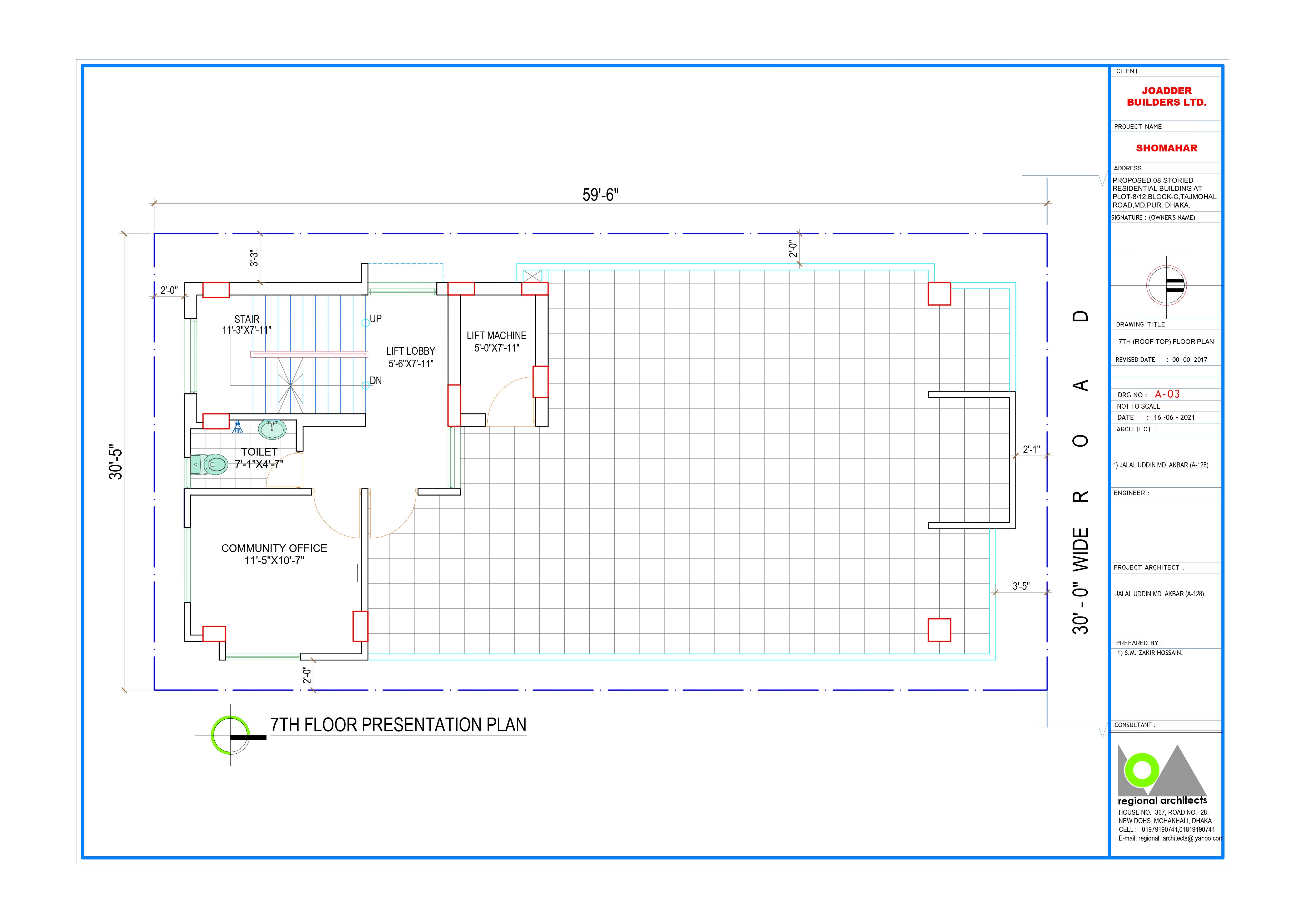
Task: Click the 3'-5" dimension near the road
Action: (1021, 586)
